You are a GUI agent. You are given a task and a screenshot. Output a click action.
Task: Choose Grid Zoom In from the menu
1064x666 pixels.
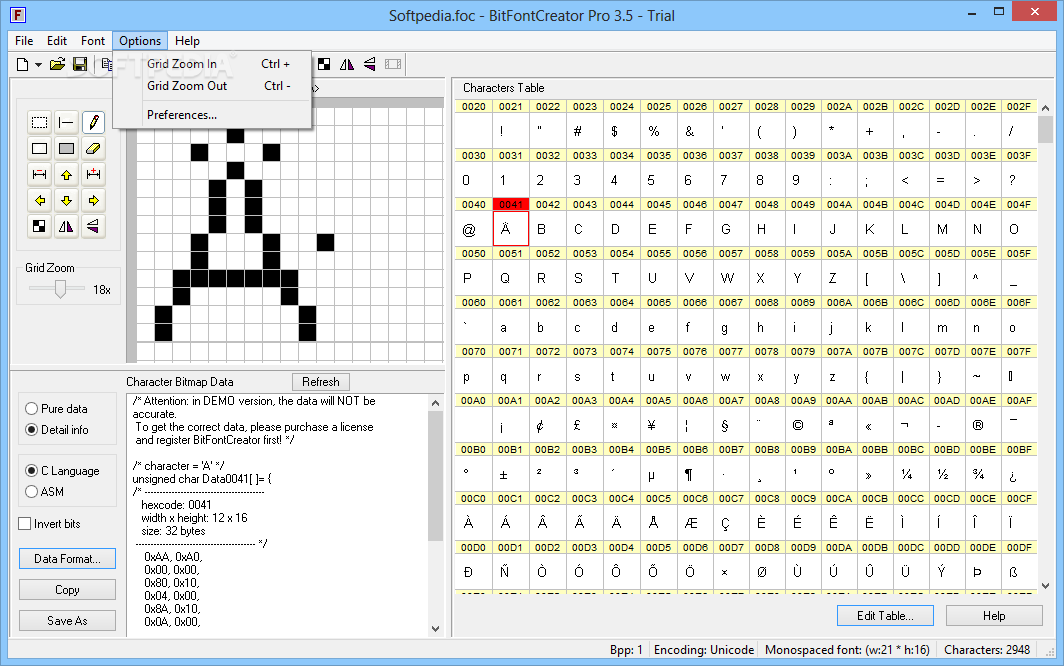pyautogui.click(x=212, y=64)
